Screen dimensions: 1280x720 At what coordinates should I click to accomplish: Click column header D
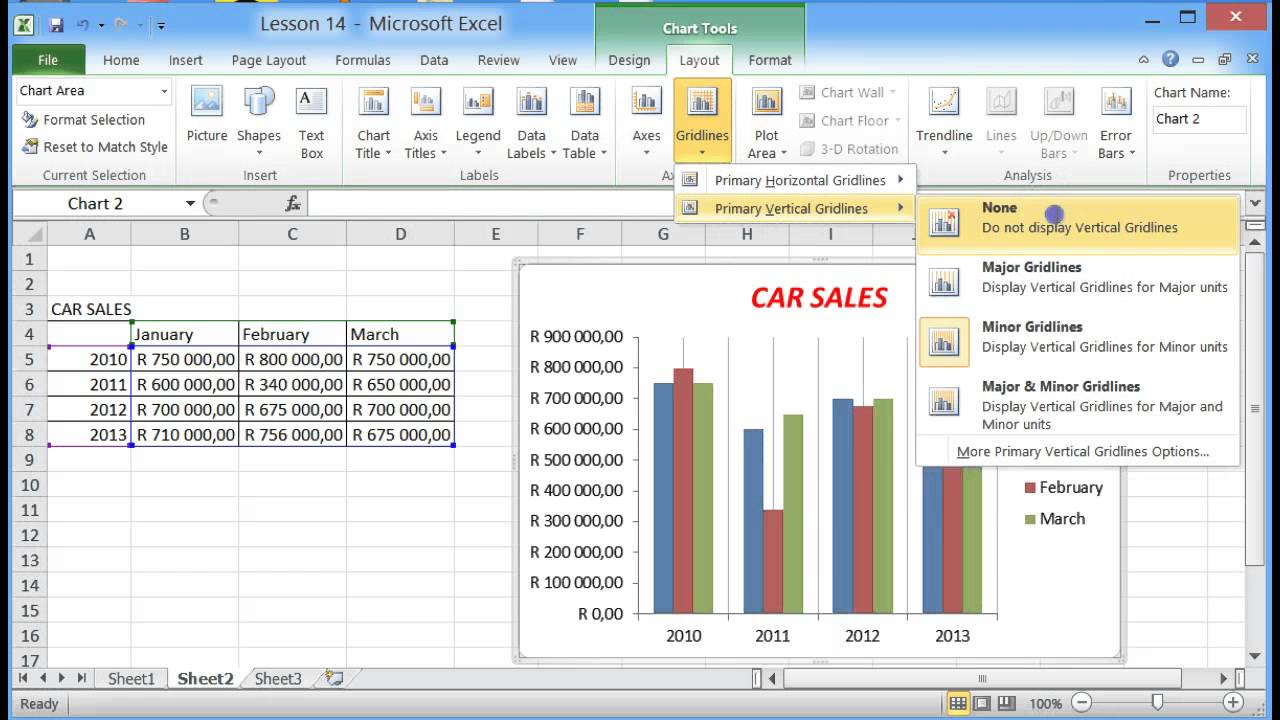[400, 234]
